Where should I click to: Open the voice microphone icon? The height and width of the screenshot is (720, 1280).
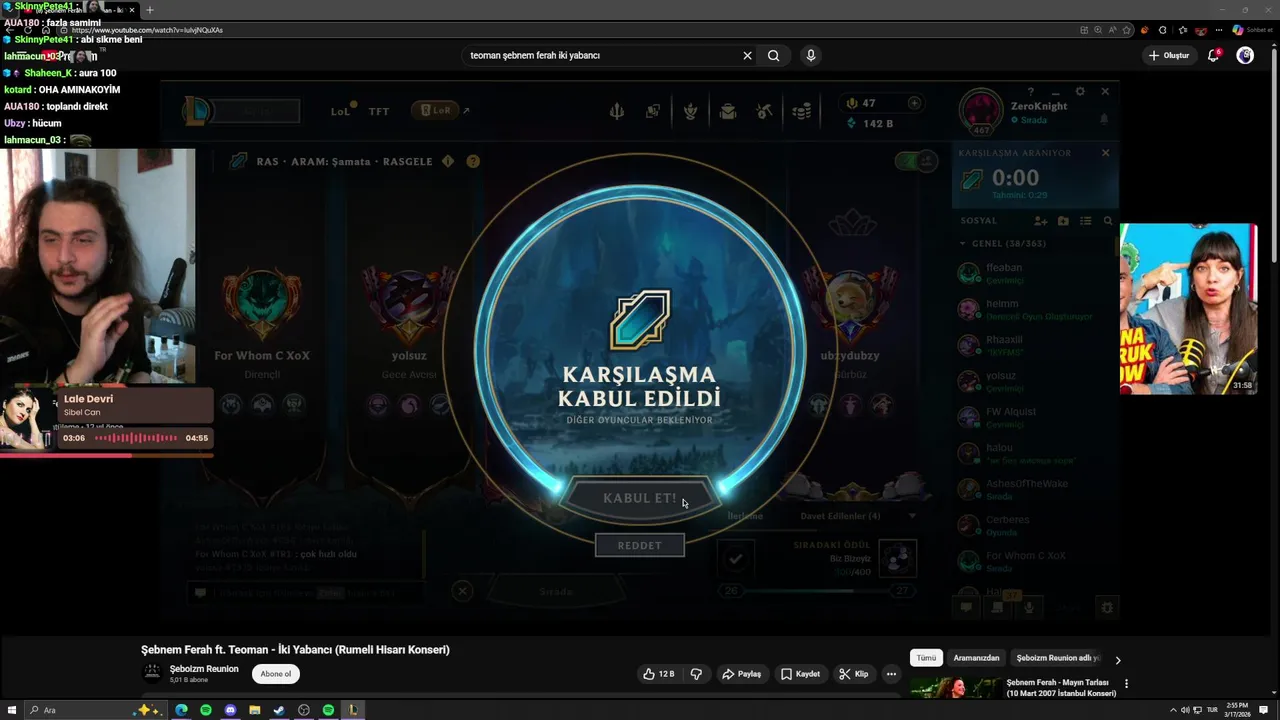click(1029, 607)
